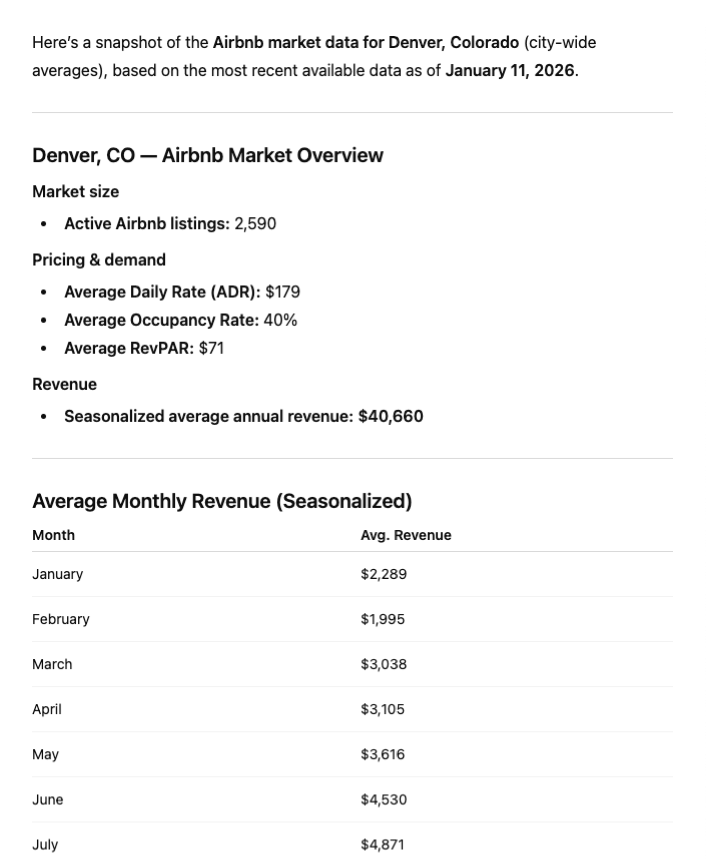This screenshot has width=706, height=860.
Task: Select the May row label
Action: click(45, 754)
